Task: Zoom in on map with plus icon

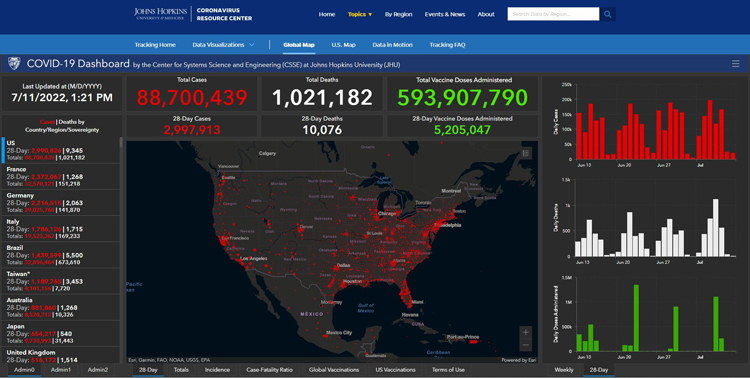Action: (525, 332)
